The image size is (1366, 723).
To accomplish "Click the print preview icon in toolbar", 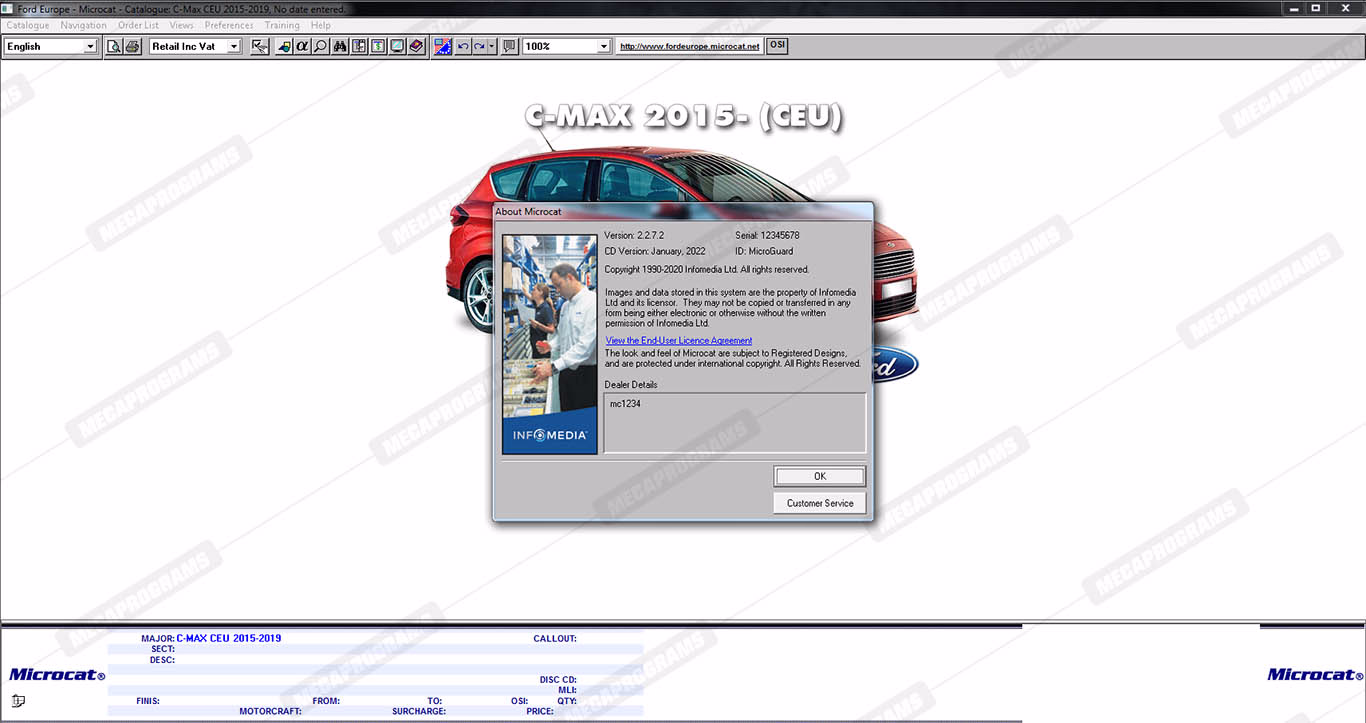I will (114, 46).
